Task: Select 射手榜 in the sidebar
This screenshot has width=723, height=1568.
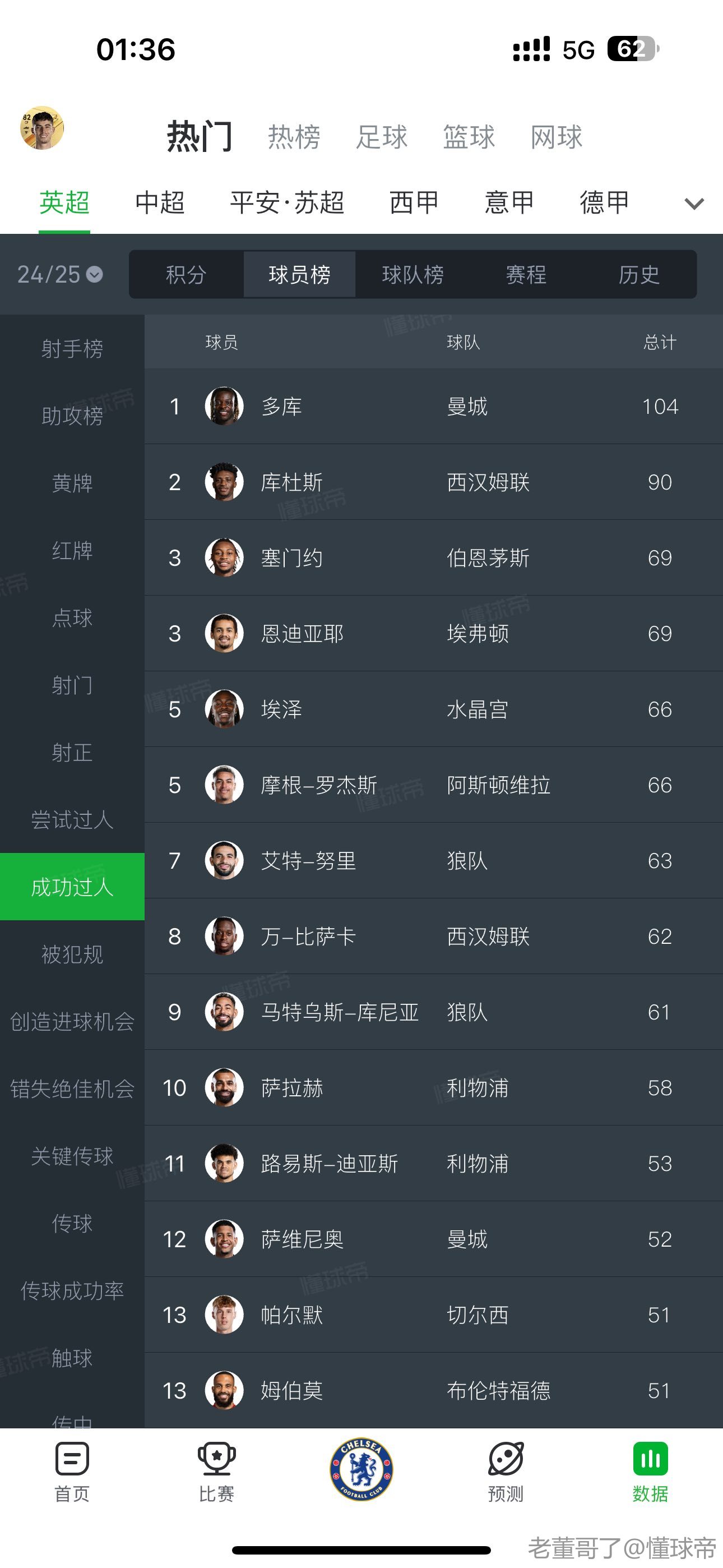Action: click(x=72, y=349)
